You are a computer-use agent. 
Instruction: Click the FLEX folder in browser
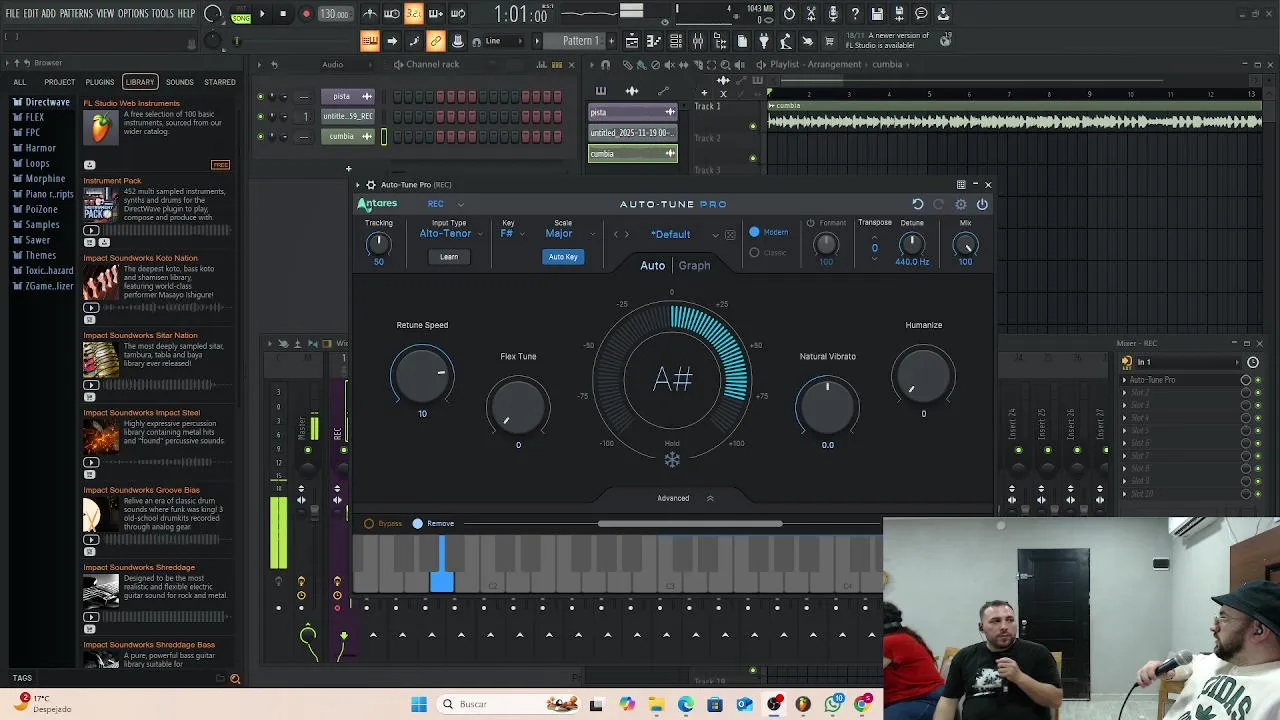(x=35, y=117)
